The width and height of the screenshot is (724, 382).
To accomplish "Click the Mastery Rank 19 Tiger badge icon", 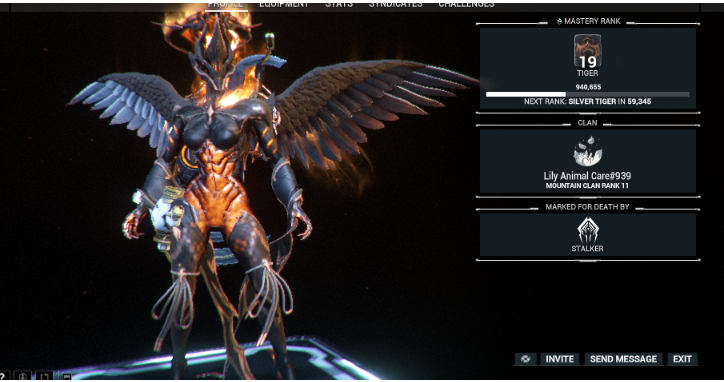I will point(587,51).
